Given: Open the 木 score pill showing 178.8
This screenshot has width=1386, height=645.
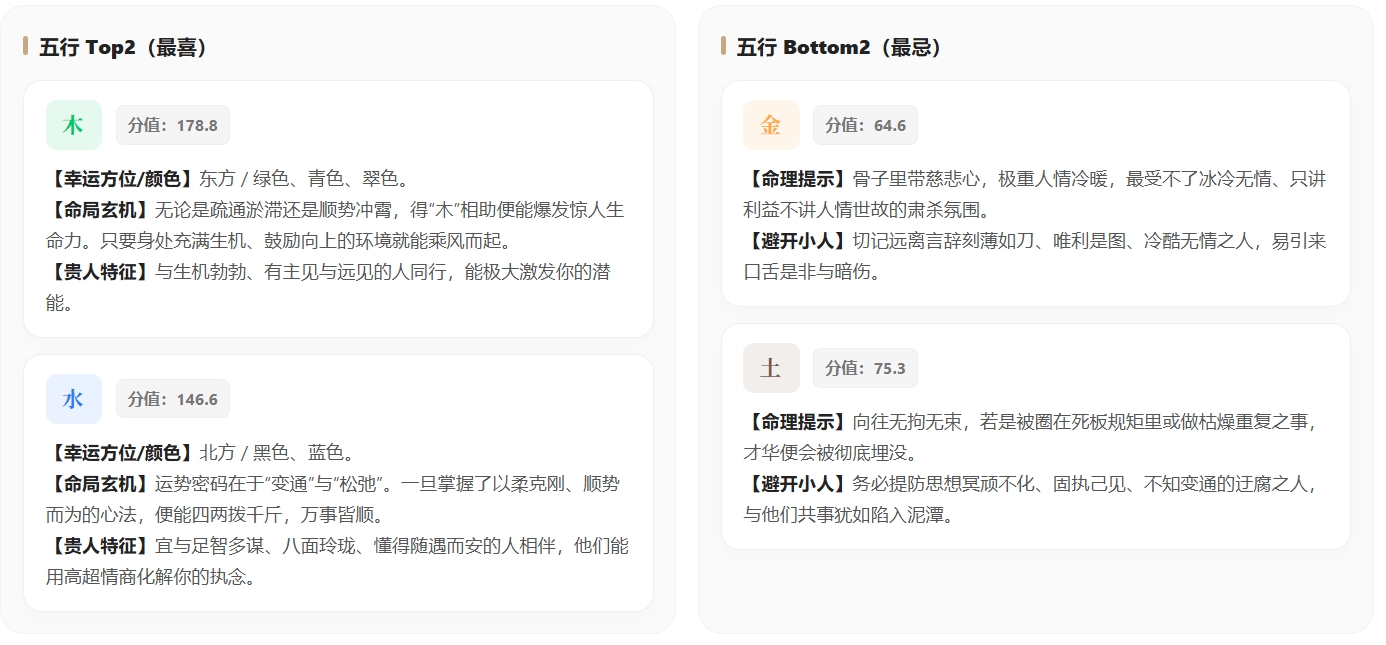Looking at the screenshot, I should (x=172, y=124).
